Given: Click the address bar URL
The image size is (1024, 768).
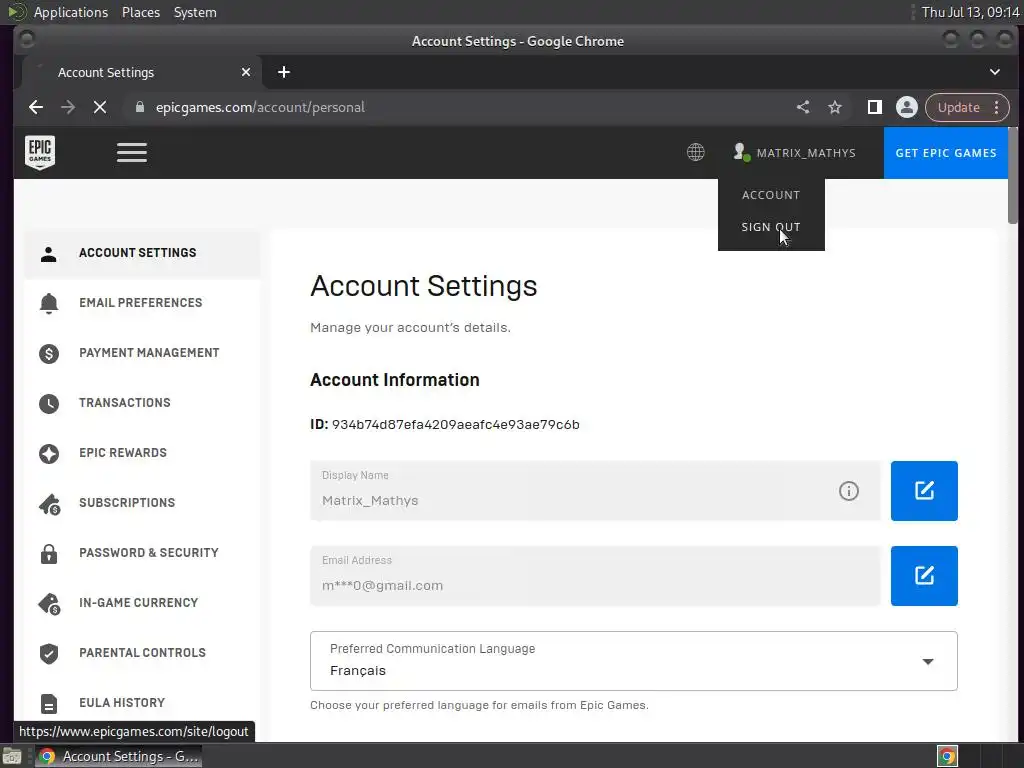Looking at the screenshot, I should 260,107.
